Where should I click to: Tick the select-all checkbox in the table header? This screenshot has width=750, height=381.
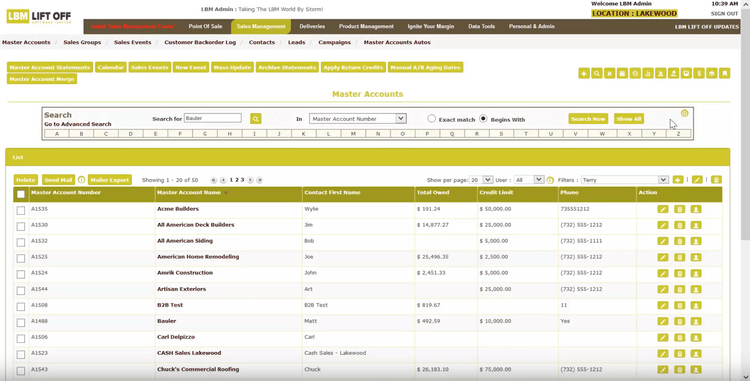click(21, 194)
